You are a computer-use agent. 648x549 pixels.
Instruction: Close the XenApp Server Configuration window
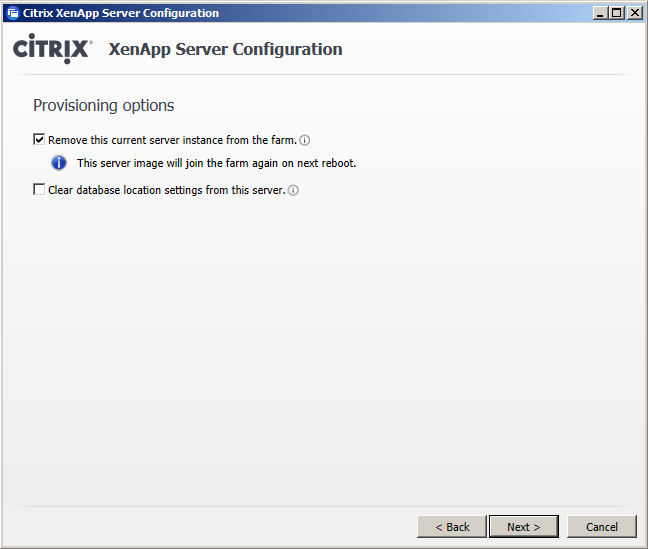[633, 13]
